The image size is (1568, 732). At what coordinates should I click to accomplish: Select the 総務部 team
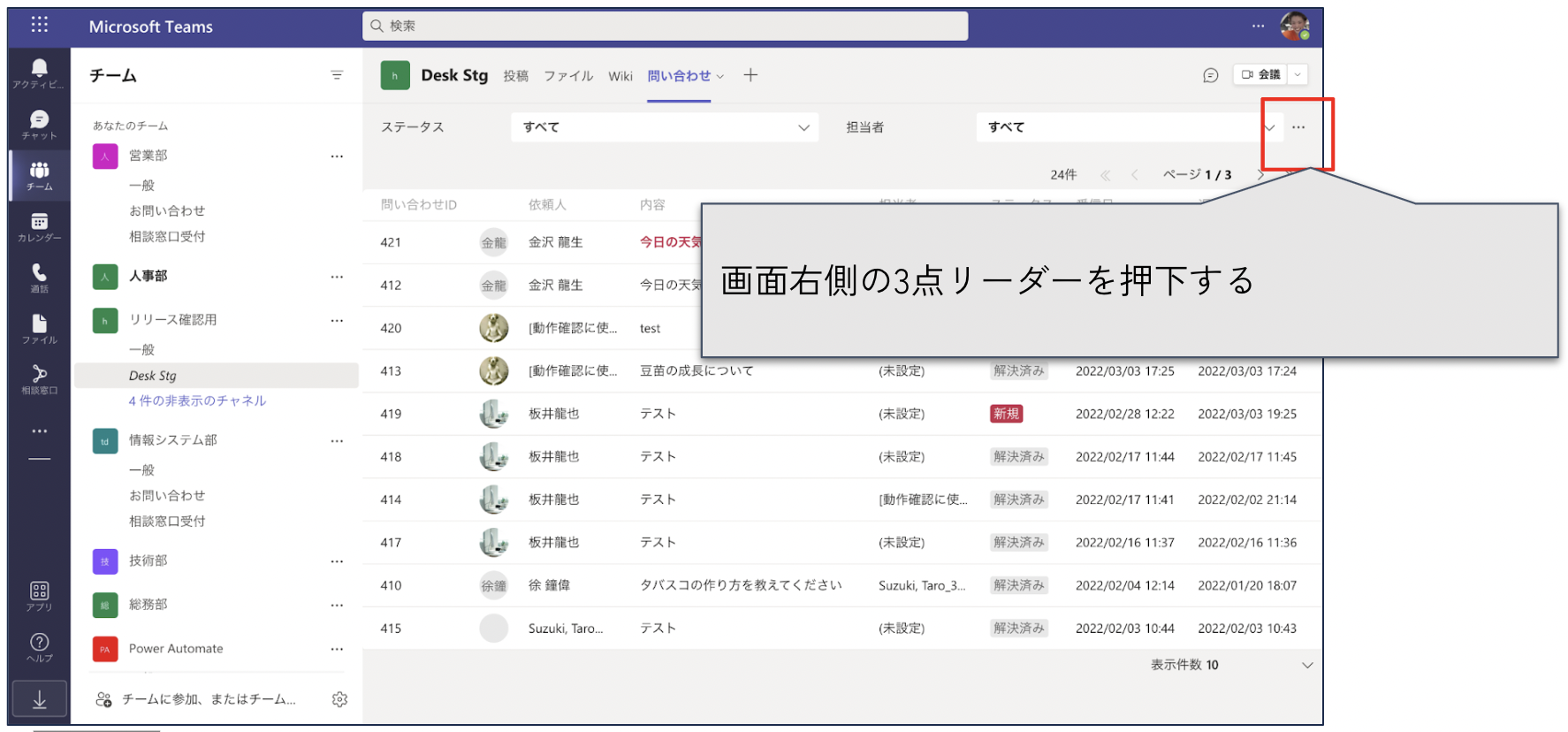coord(148,605)
